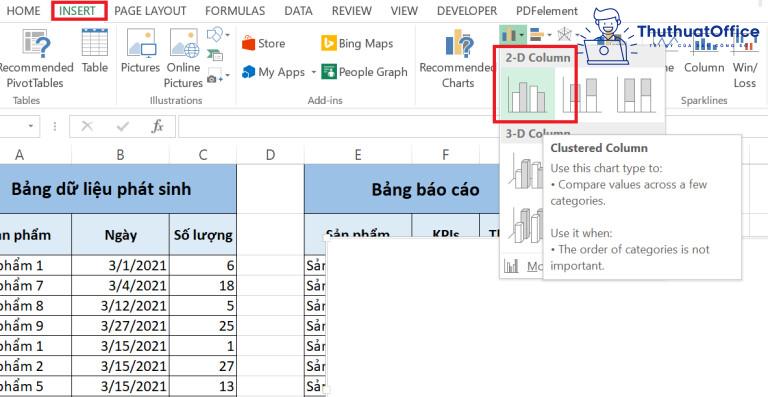Open the HOME ribbon tab
This screenshot has width=768, height=397.
tap(23, 11)
